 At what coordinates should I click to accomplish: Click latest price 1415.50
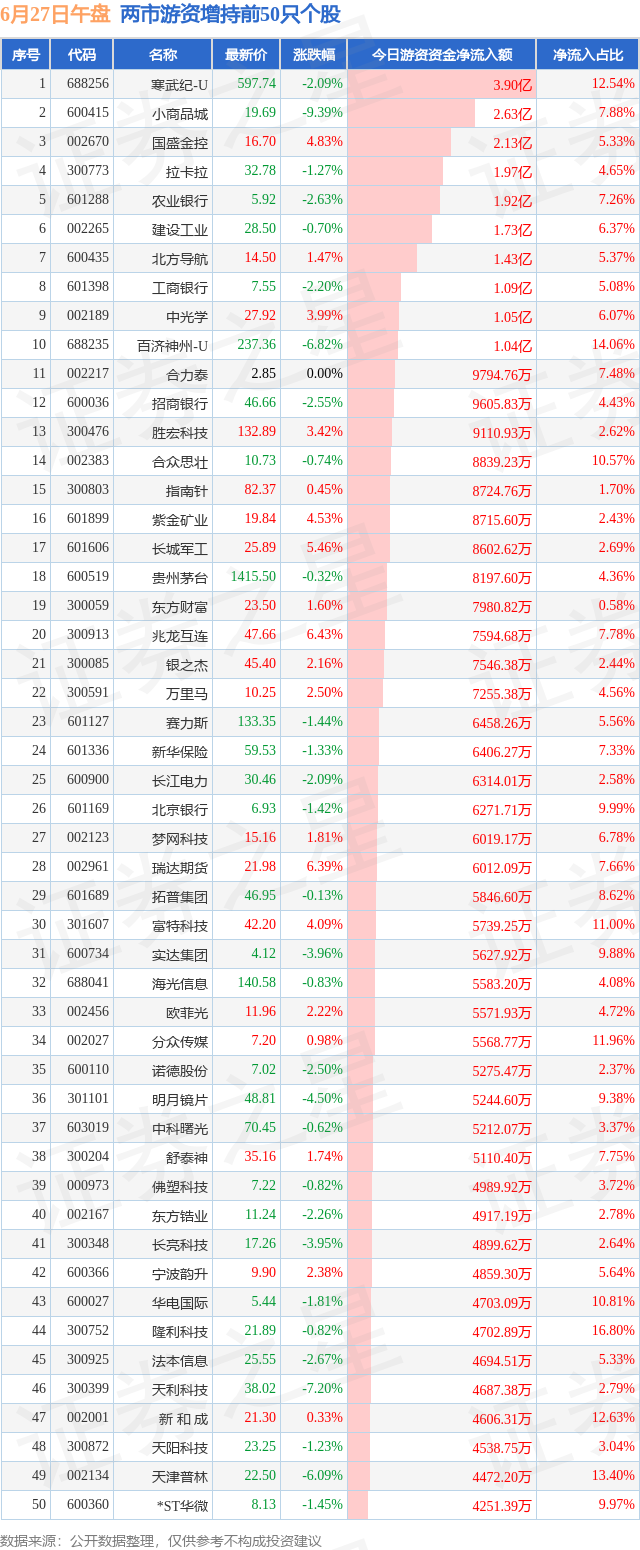click(253, 576)
